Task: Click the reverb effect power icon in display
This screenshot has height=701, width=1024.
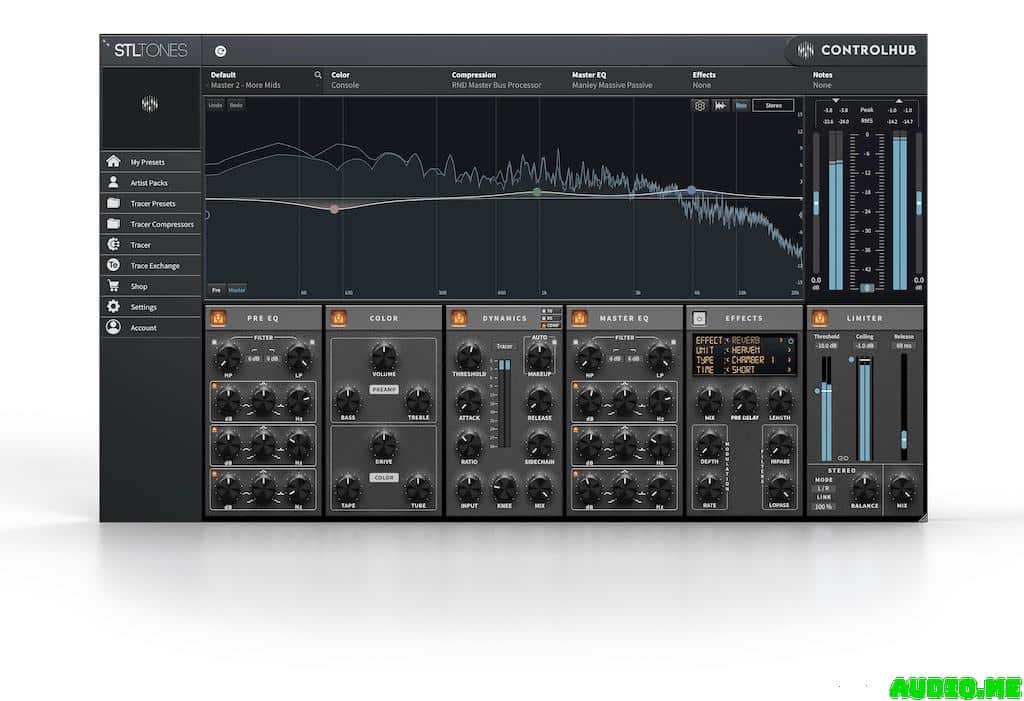Action: [x=791, y=341]
